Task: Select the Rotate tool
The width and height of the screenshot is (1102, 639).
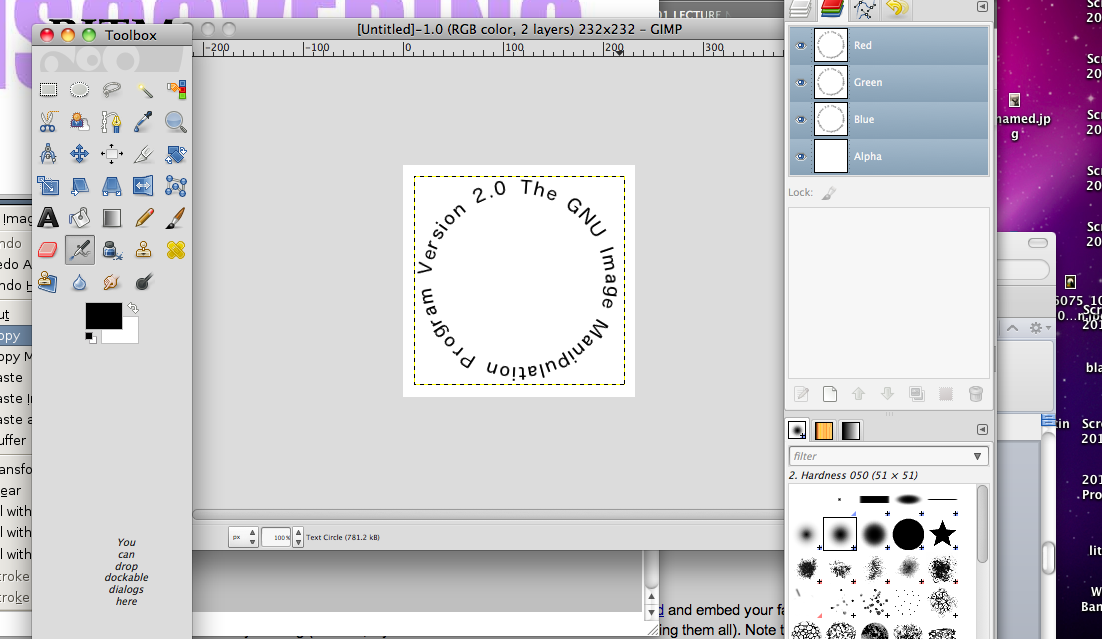Action: pyautogui.click(x=176, y=153)
